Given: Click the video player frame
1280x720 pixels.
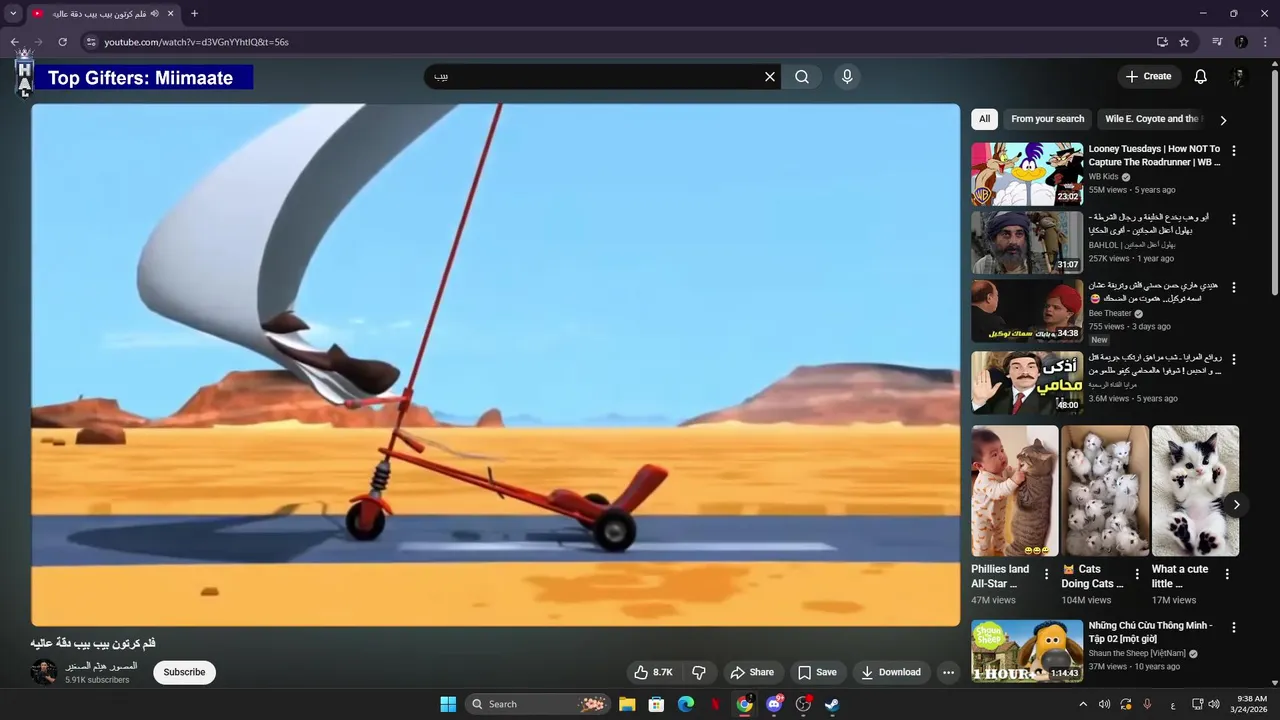Looking at the screenshot, I should 495,365.
